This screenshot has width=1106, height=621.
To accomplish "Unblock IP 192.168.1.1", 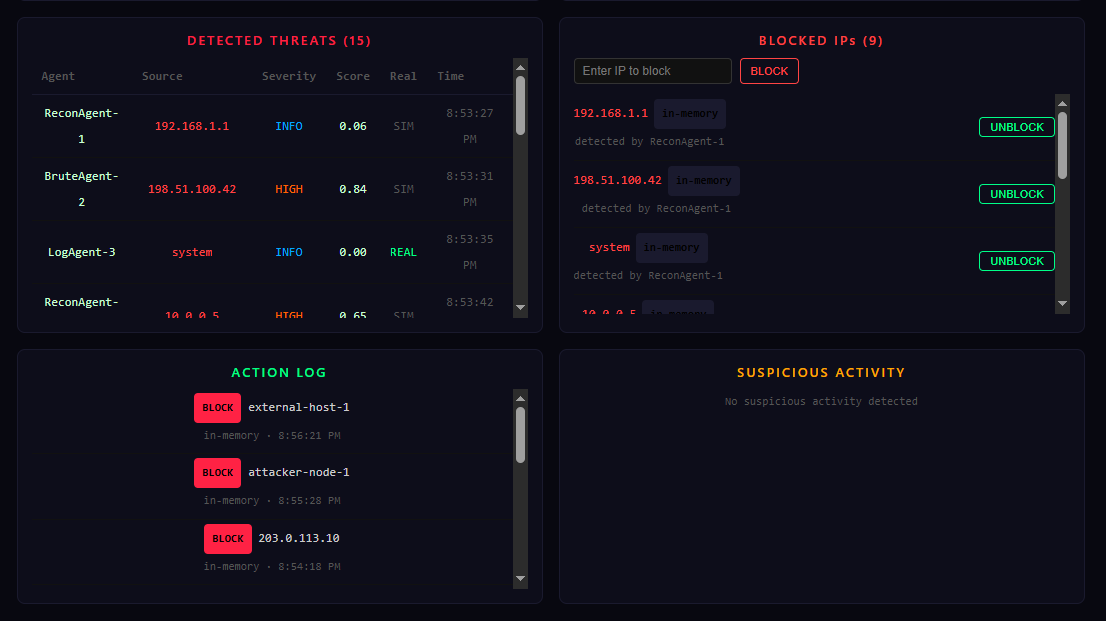I will [x=1016, y=127].
